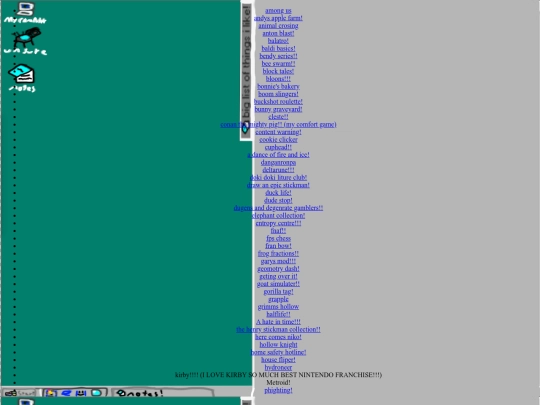Click the blue browser quick launch icon
Viewport: 540px width, 405px height.
pos(66,393)
